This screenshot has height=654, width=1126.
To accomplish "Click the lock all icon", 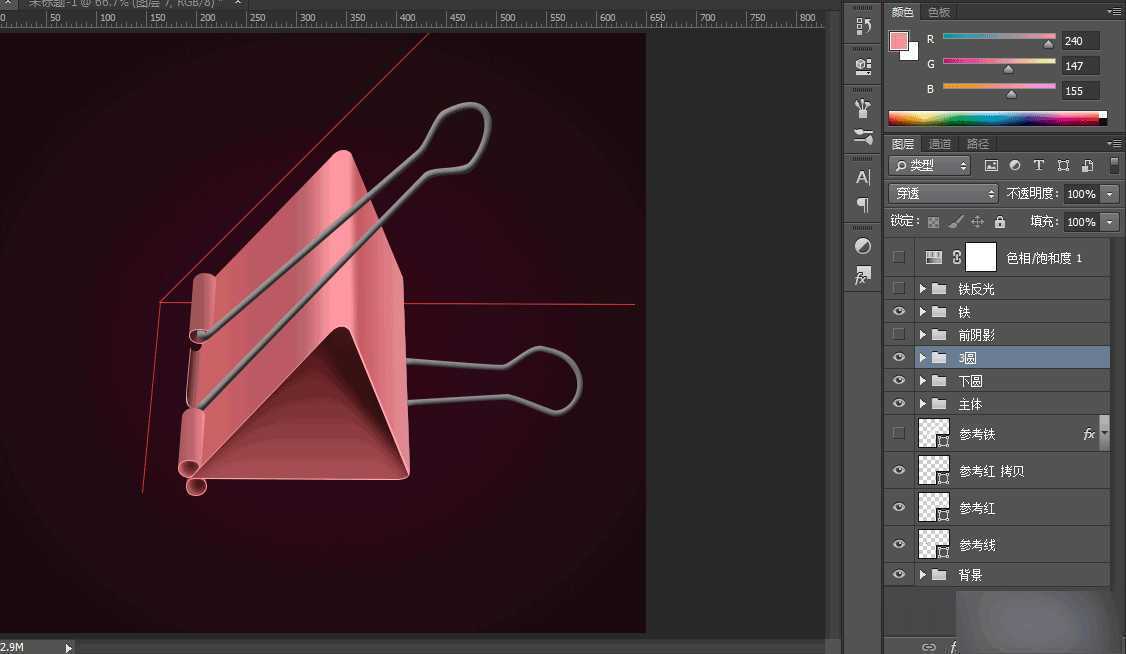I will pos(999,222).
